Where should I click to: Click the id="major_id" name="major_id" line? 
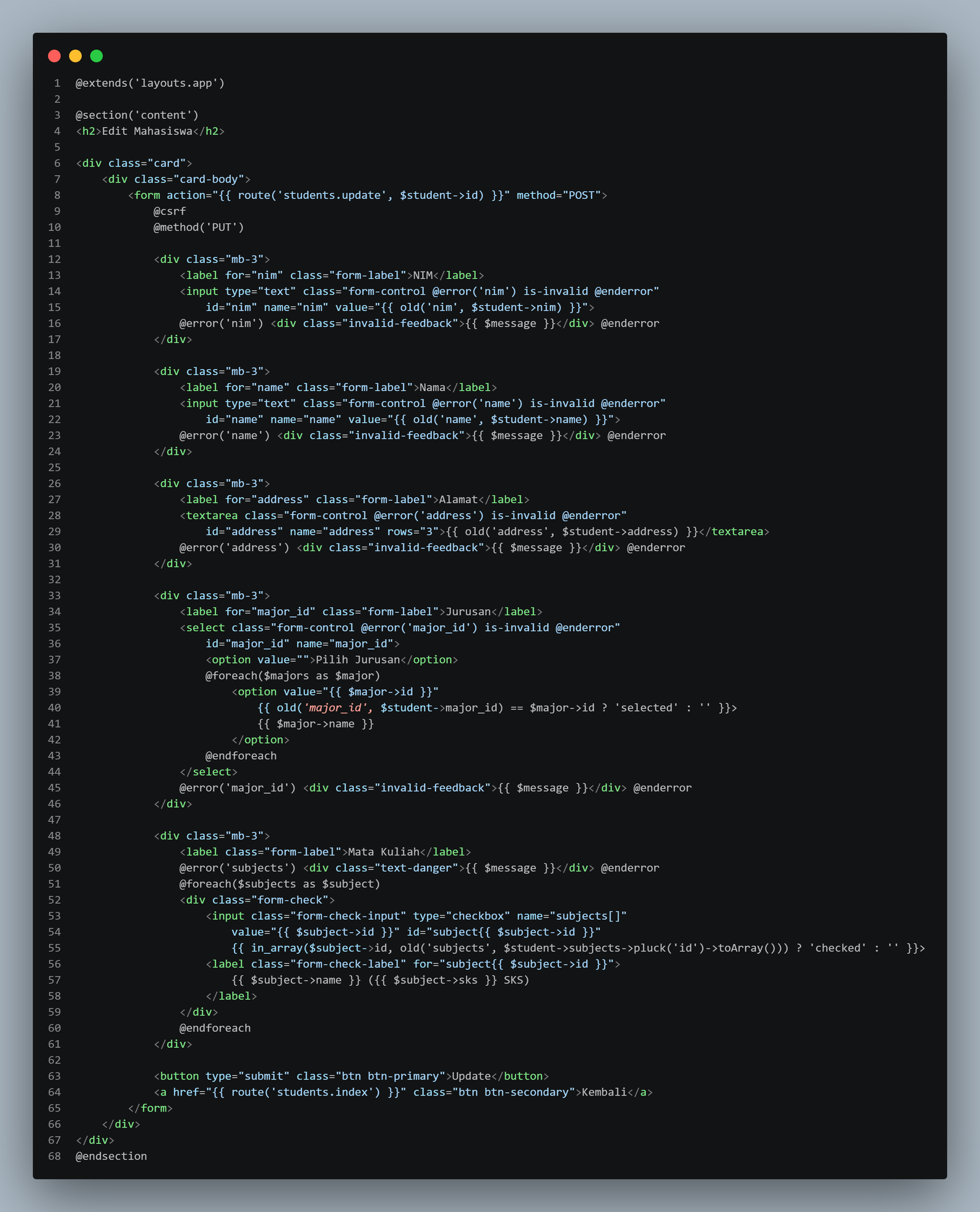pos(303,643)
